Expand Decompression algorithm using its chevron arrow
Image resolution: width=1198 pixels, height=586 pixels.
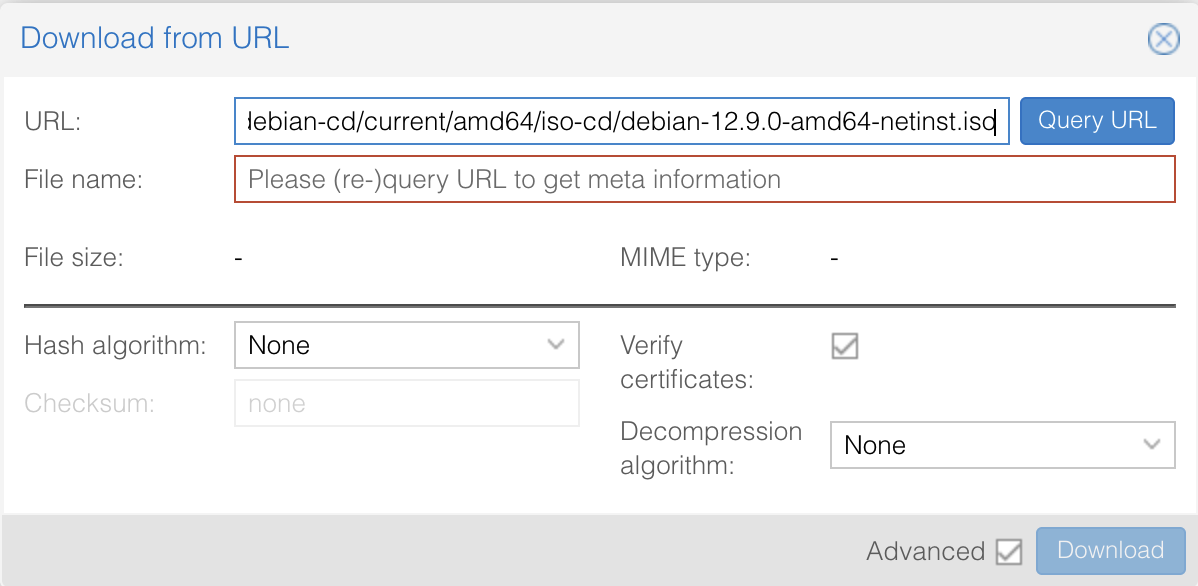point(1153,445)
